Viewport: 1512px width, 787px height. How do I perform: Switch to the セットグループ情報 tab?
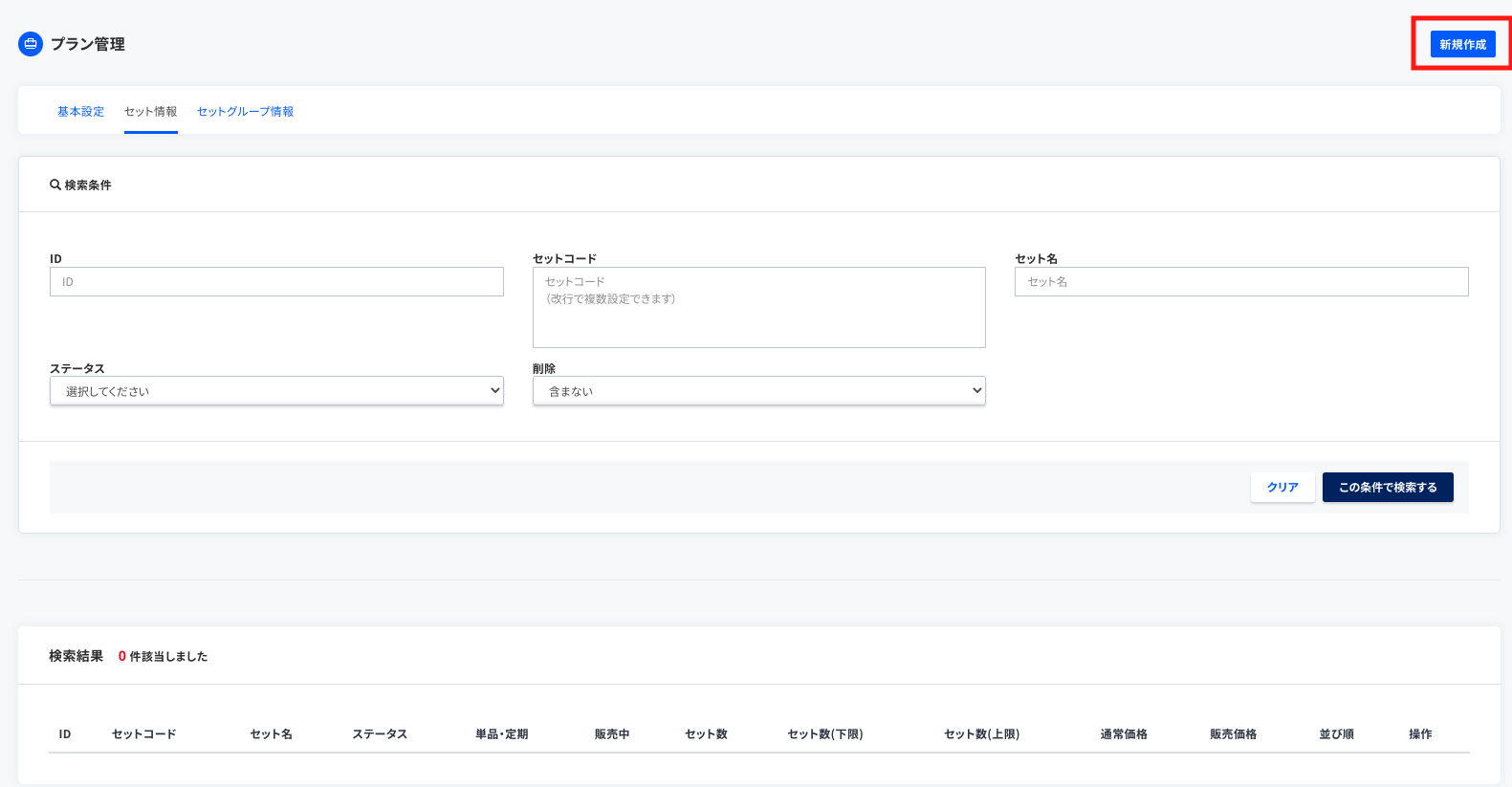(245, 112)
